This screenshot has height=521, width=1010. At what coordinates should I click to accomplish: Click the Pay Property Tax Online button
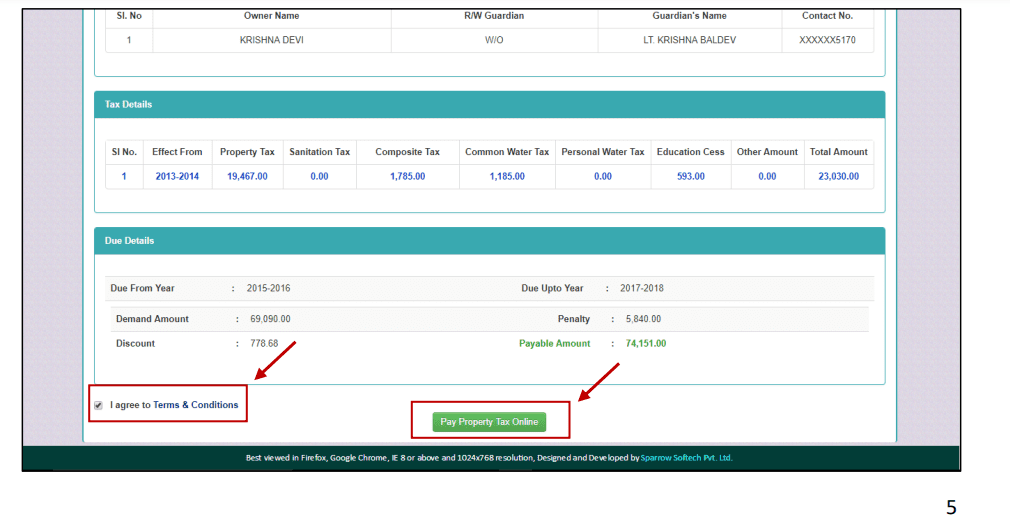tap(490, 422)
